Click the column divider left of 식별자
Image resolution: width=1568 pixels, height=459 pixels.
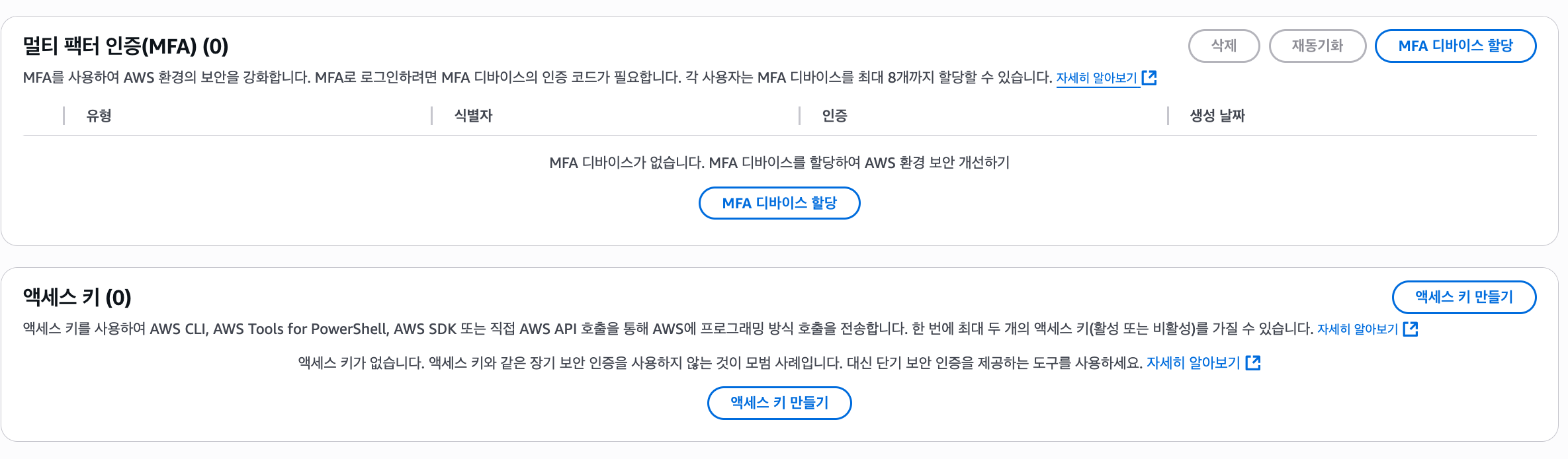click(x=432, y=116)
